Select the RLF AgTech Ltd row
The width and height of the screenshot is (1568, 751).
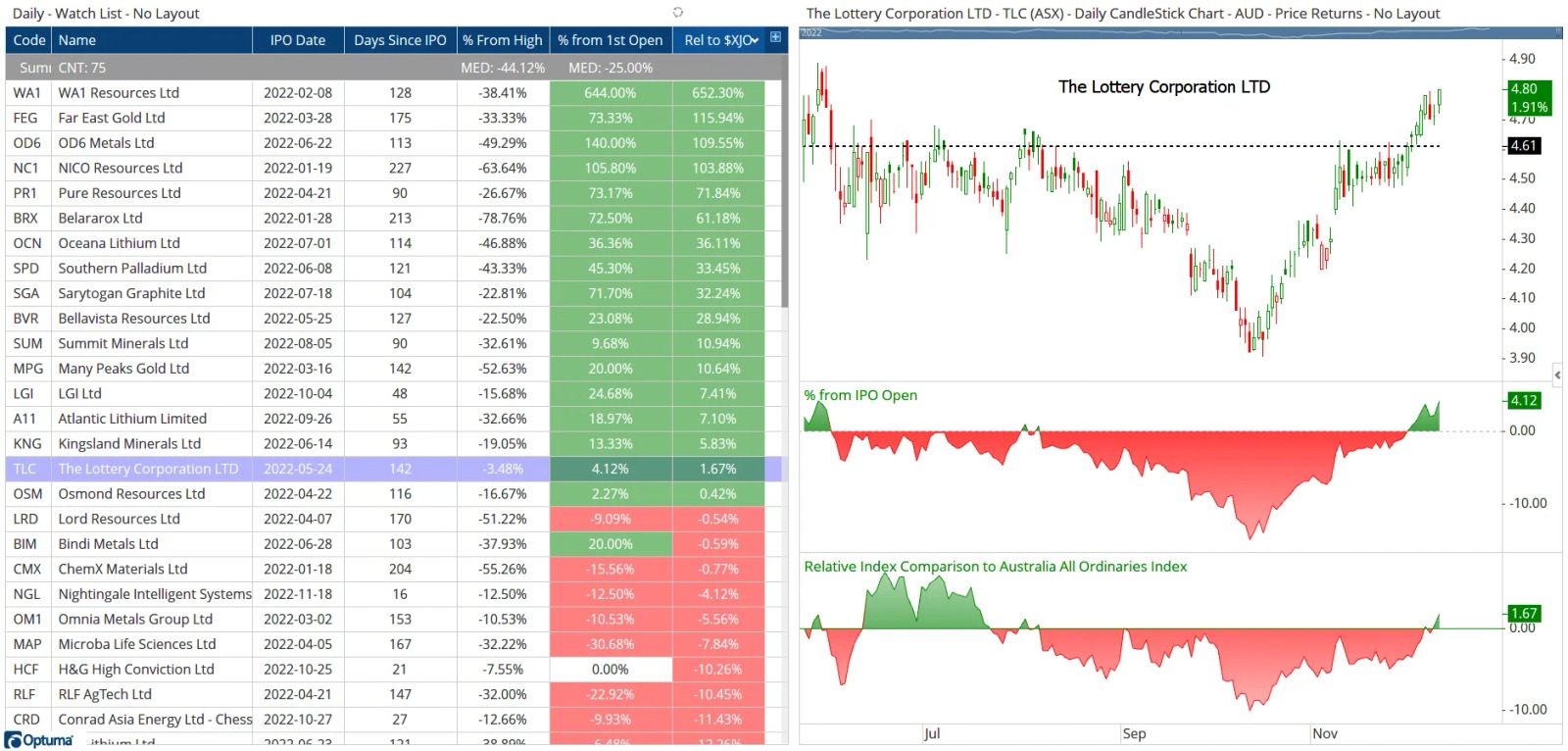coord(393,694)
